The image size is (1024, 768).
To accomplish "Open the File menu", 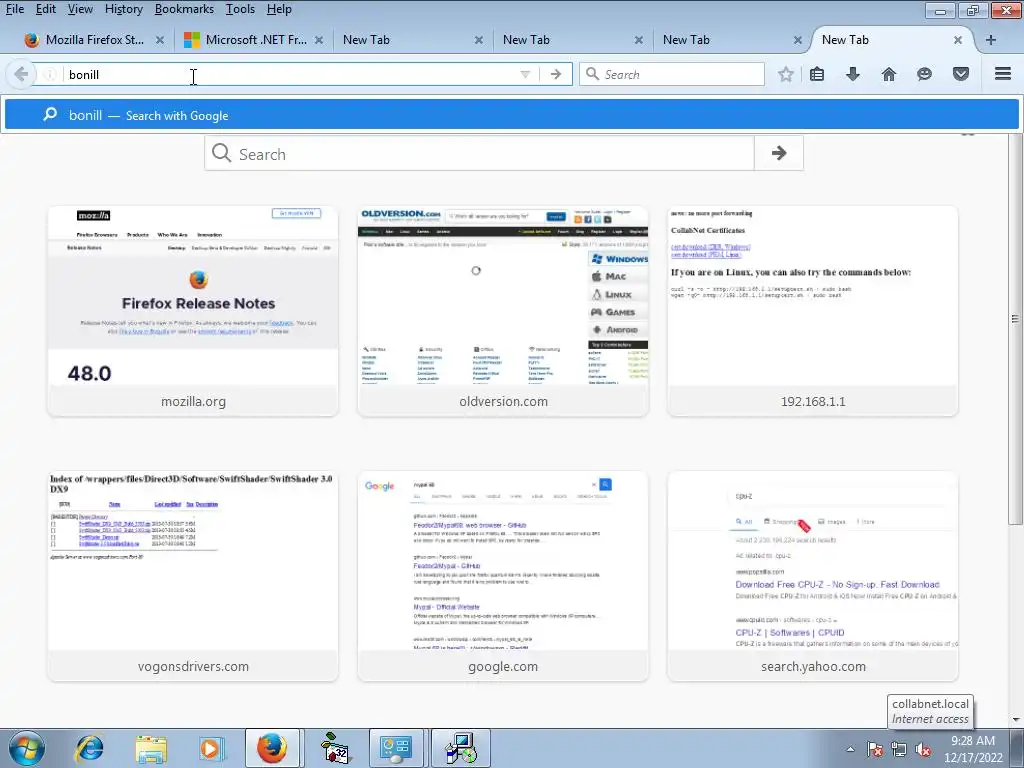I will tap(14, 9).
